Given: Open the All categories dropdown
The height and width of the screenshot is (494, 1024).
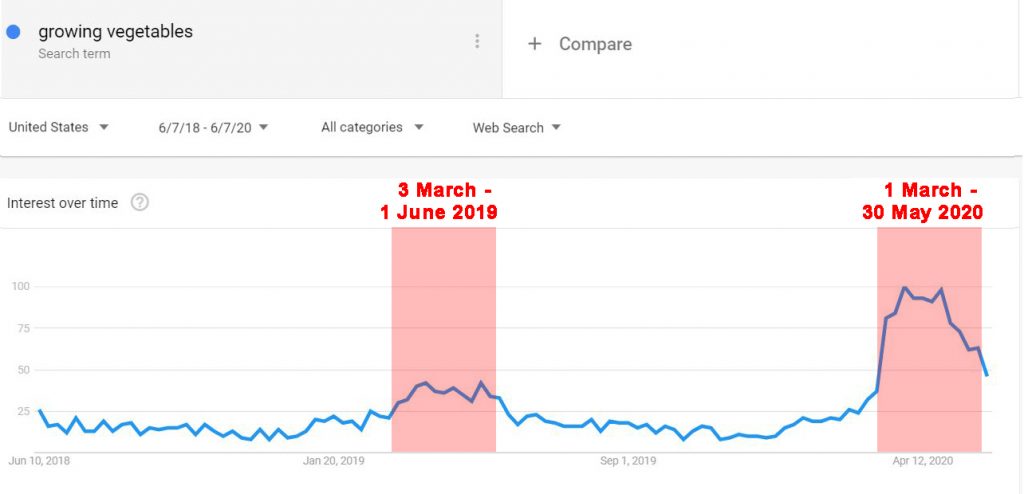Looking at the screenshot, I should click(x=372, y=127).
